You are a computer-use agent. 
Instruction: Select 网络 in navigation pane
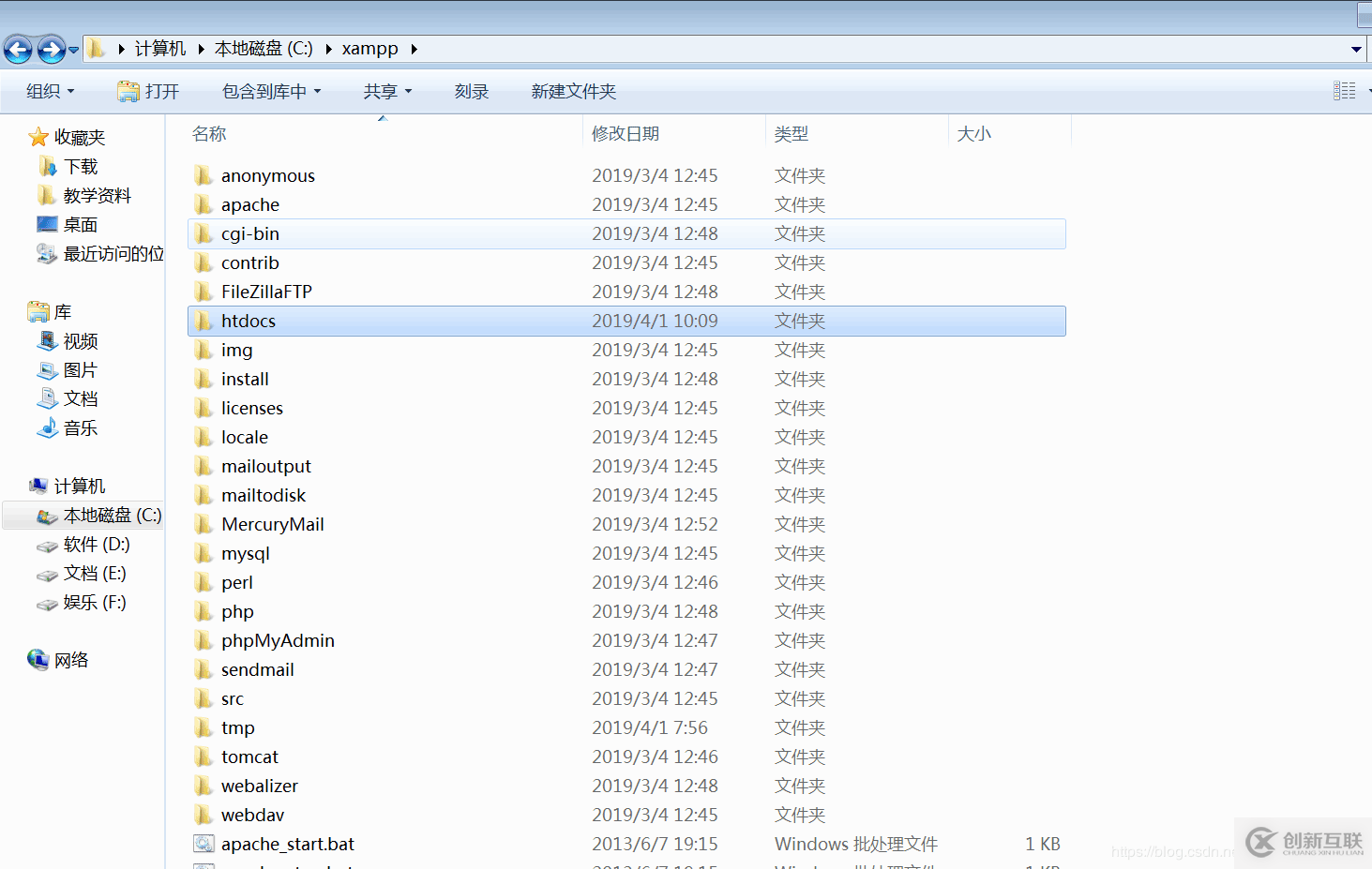coord(58,660)
